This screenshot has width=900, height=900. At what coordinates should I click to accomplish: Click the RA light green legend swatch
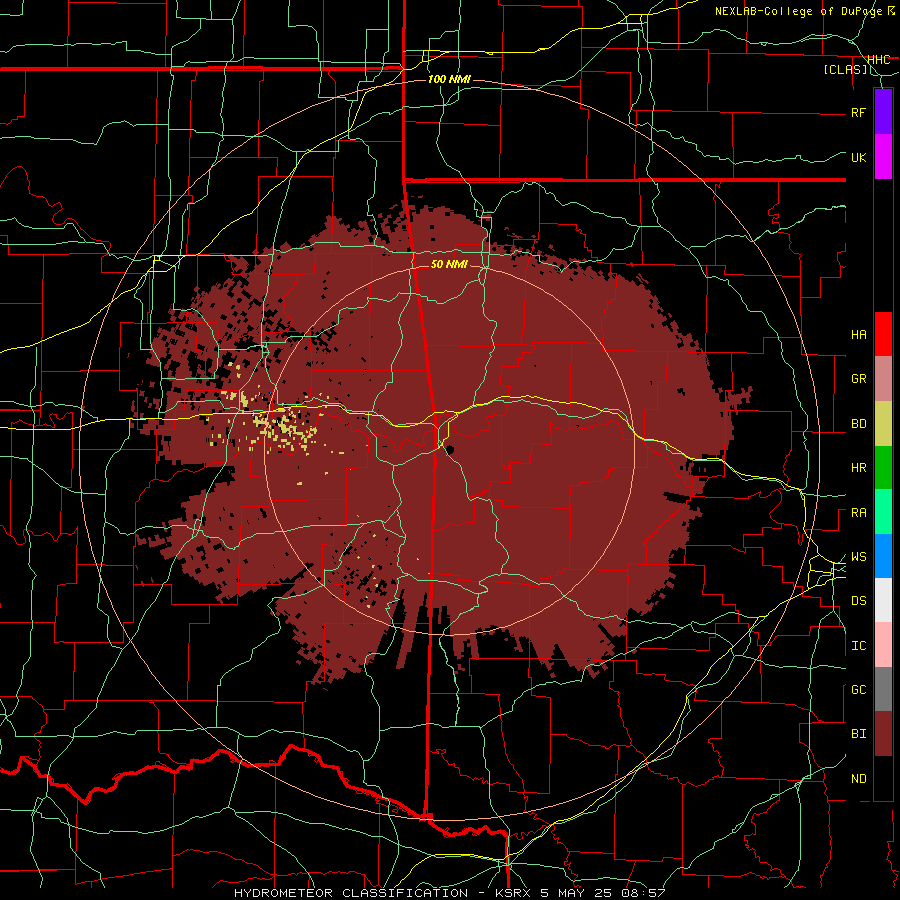click(x=883, y=512)
